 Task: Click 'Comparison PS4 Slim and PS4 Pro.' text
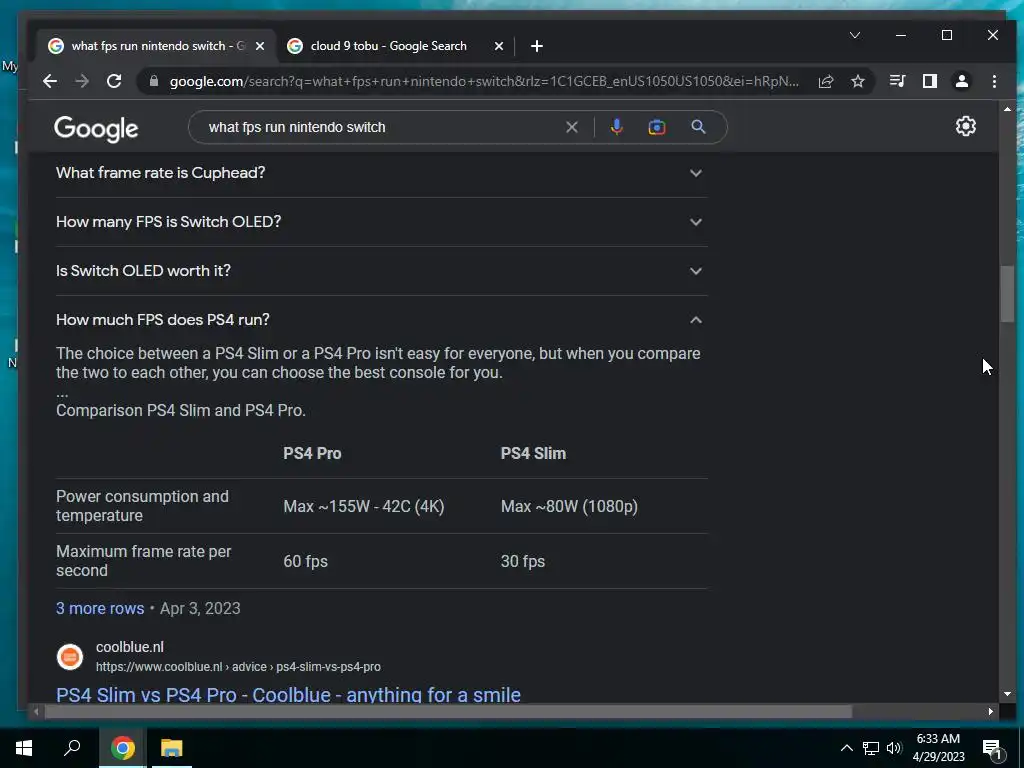pos(181,411)
